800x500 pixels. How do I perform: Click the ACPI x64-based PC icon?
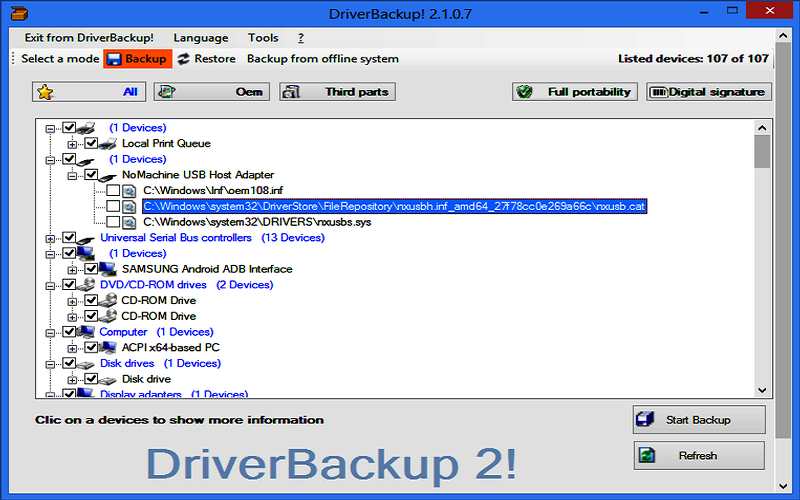108,348
